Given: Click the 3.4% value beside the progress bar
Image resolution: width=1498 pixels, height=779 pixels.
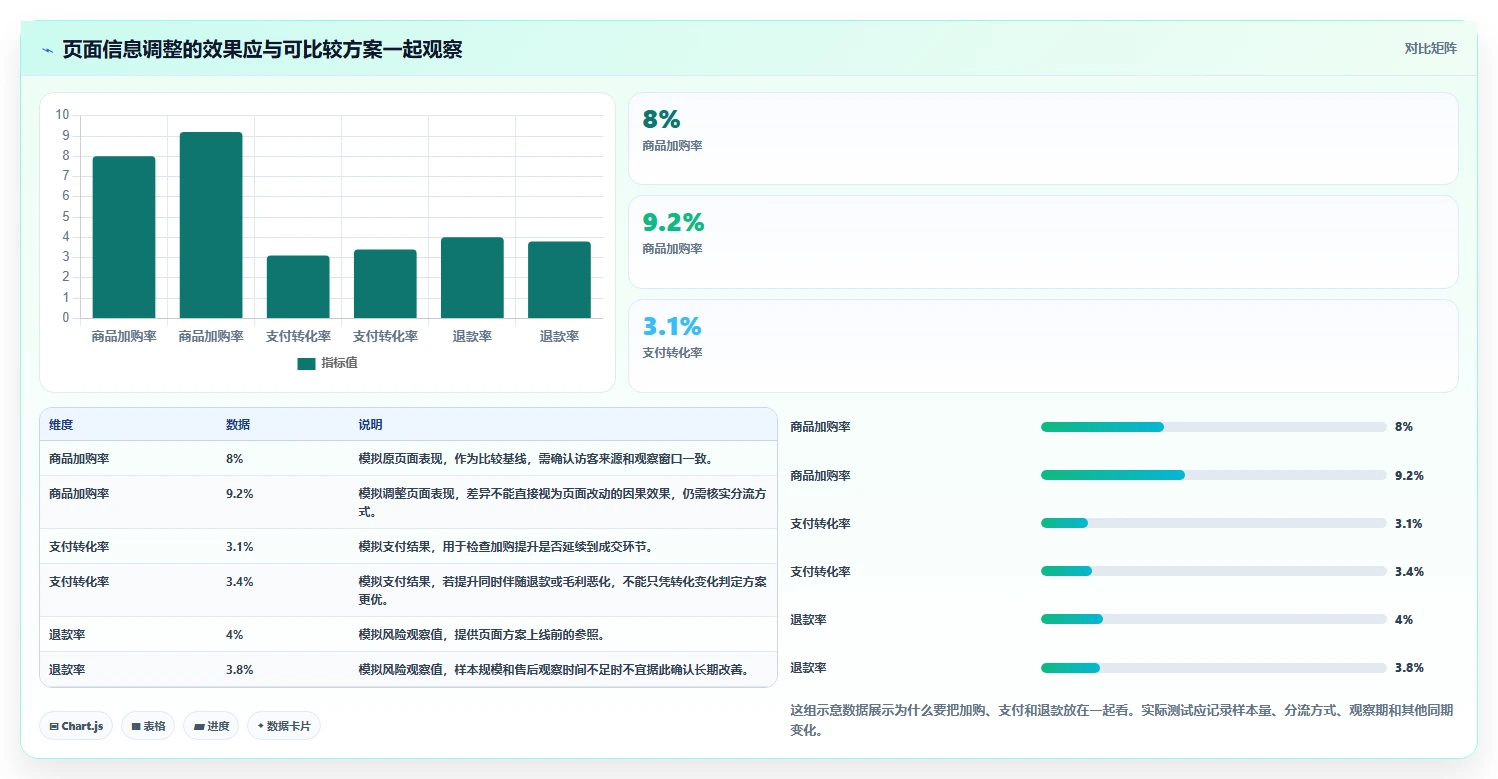Looking at the screenshot, I should point(1408,571).
